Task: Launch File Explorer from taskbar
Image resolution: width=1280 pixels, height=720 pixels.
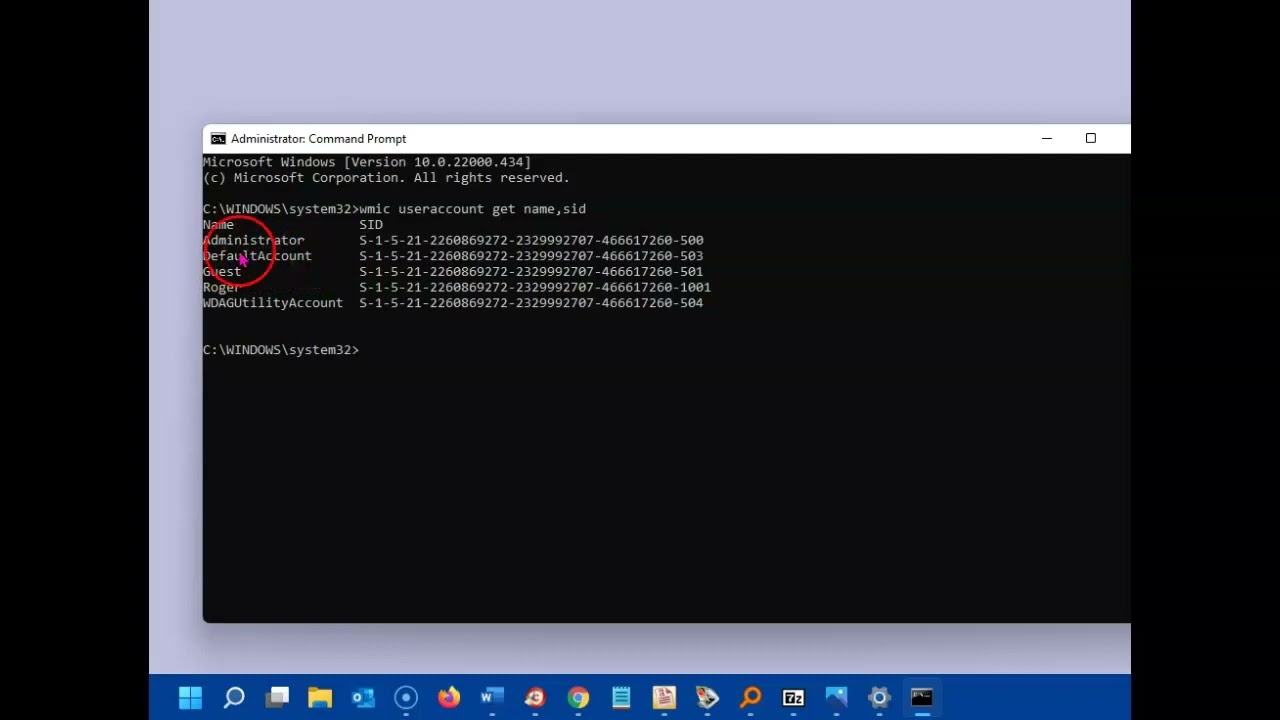Action: pos(320,697)
